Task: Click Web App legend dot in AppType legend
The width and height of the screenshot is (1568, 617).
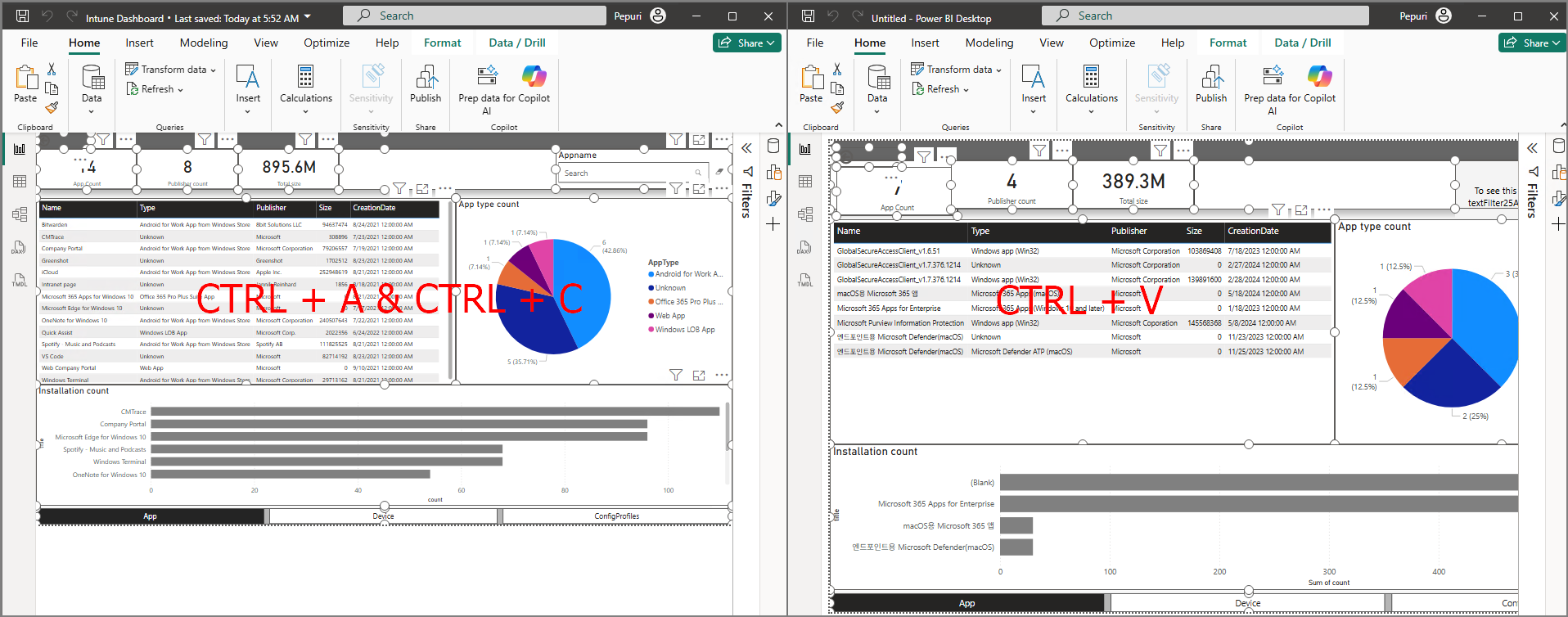Action: 651,316
